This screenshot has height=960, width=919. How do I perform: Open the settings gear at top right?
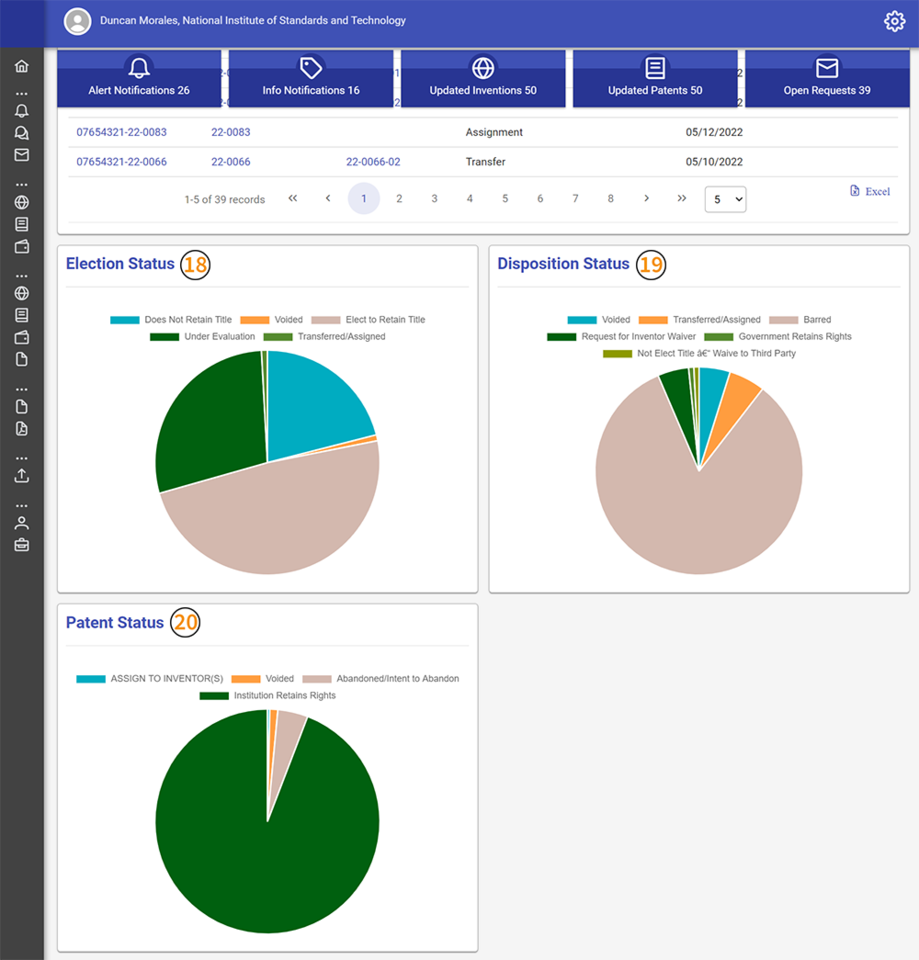pyautogui.click(x=894, y=20)
